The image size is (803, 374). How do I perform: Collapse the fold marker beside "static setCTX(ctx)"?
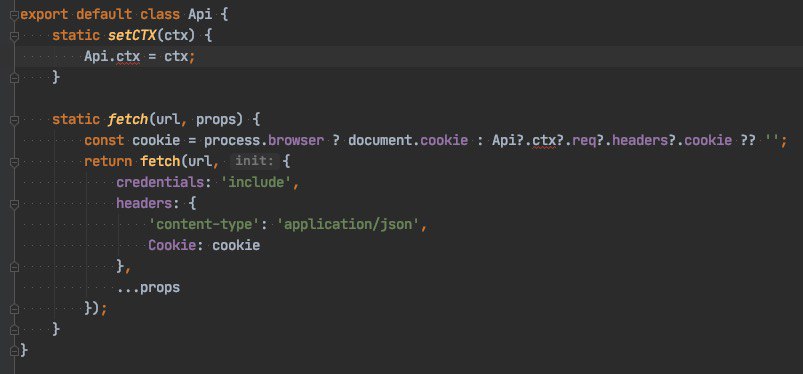[14, 36]
